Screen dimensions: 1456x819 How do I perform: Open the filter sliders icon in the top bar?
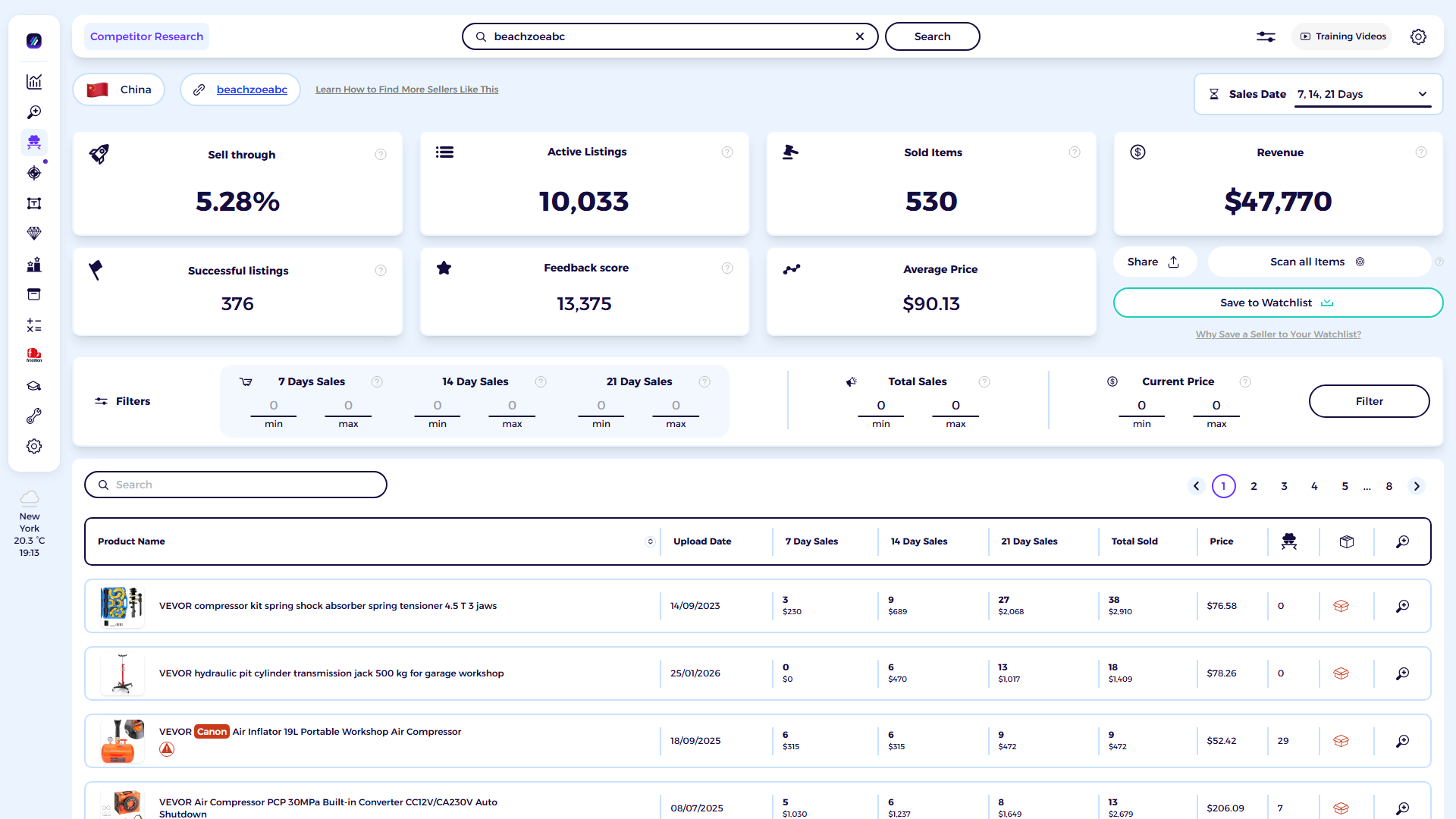pos(1266,36)
